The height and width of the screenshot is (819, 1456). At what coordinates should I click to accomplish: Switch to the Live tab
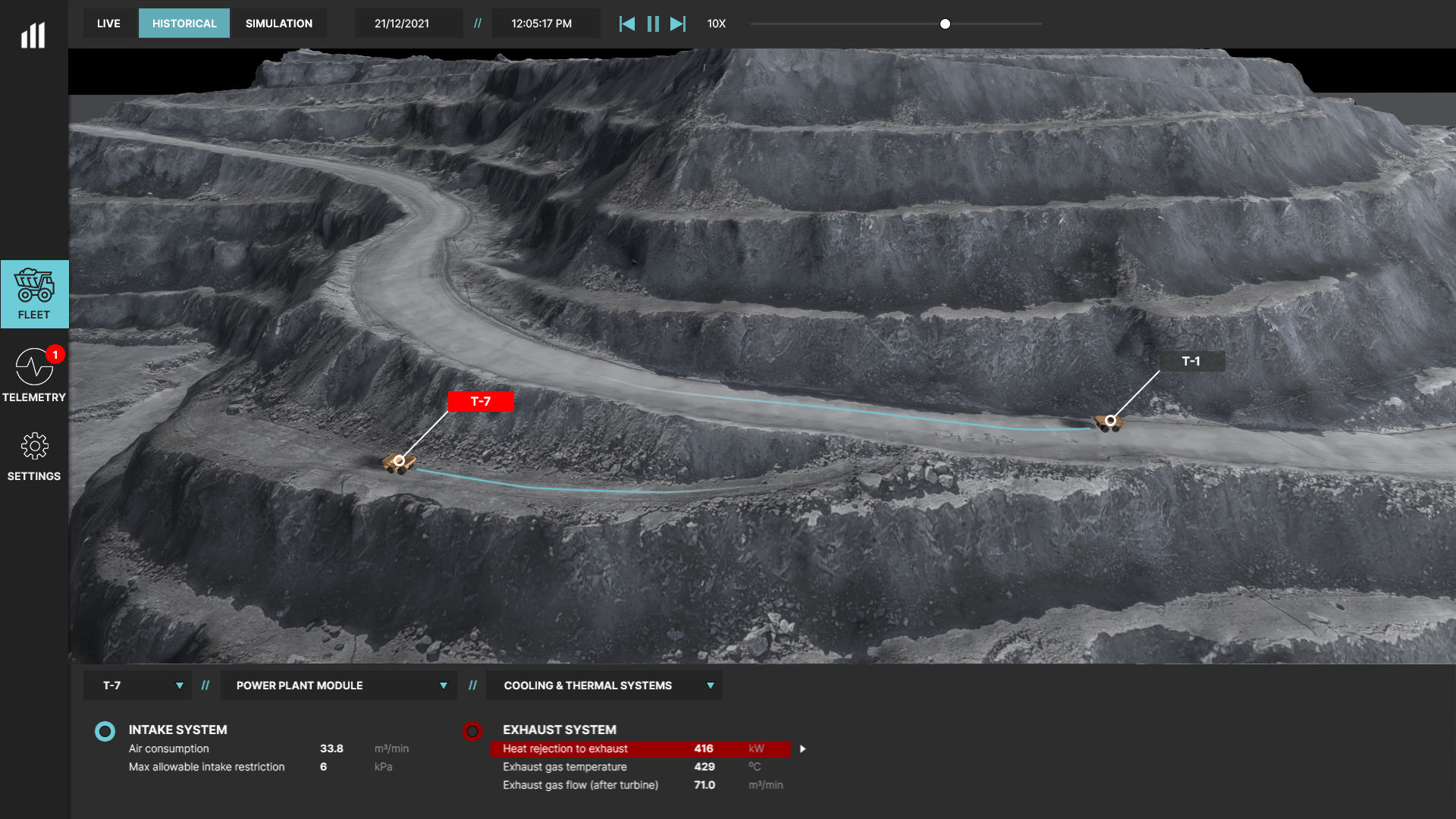[108, 24]
